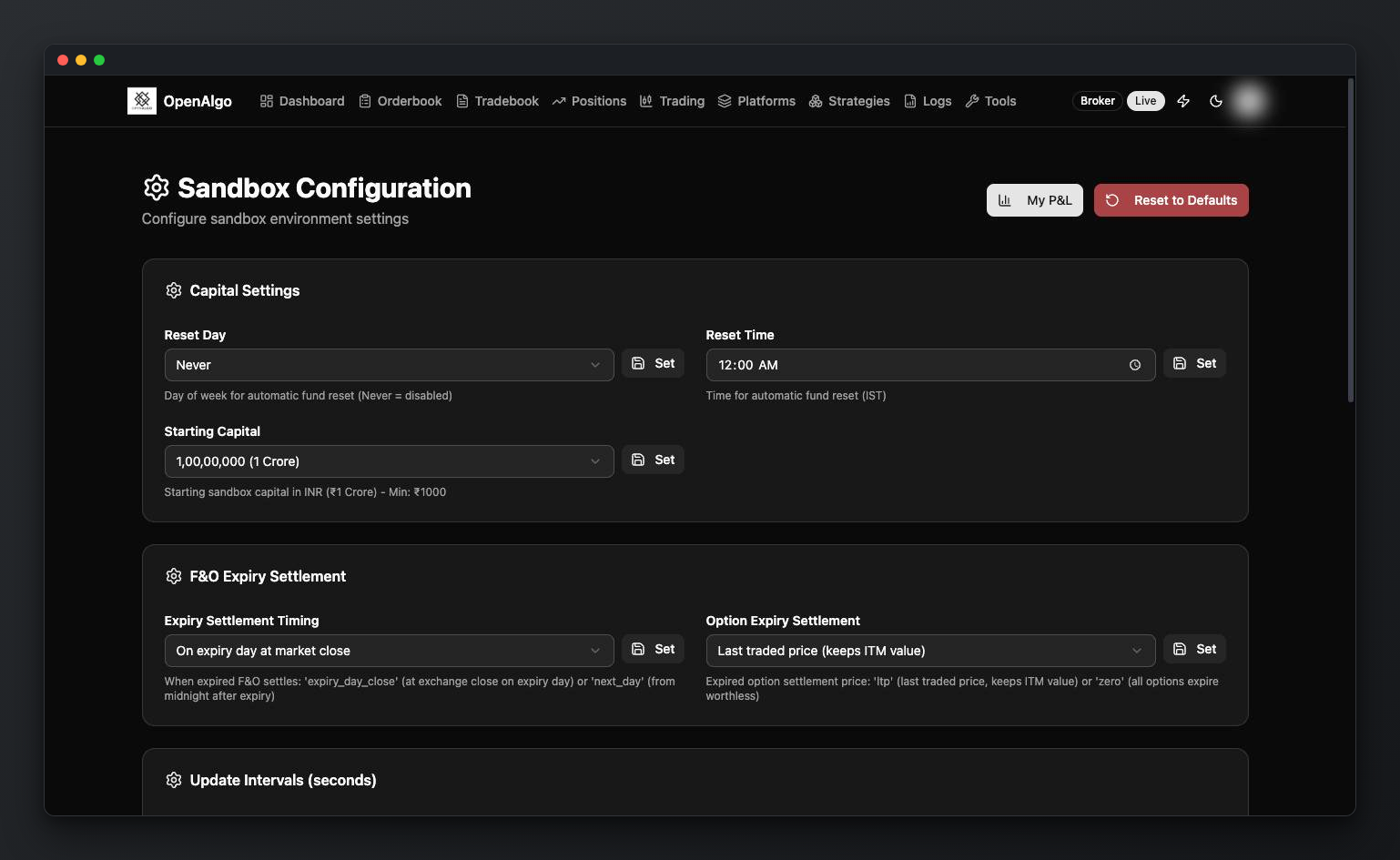Save the Reset Time setting
Screen dimensions: 1400x860
(x=1195, y=363)
